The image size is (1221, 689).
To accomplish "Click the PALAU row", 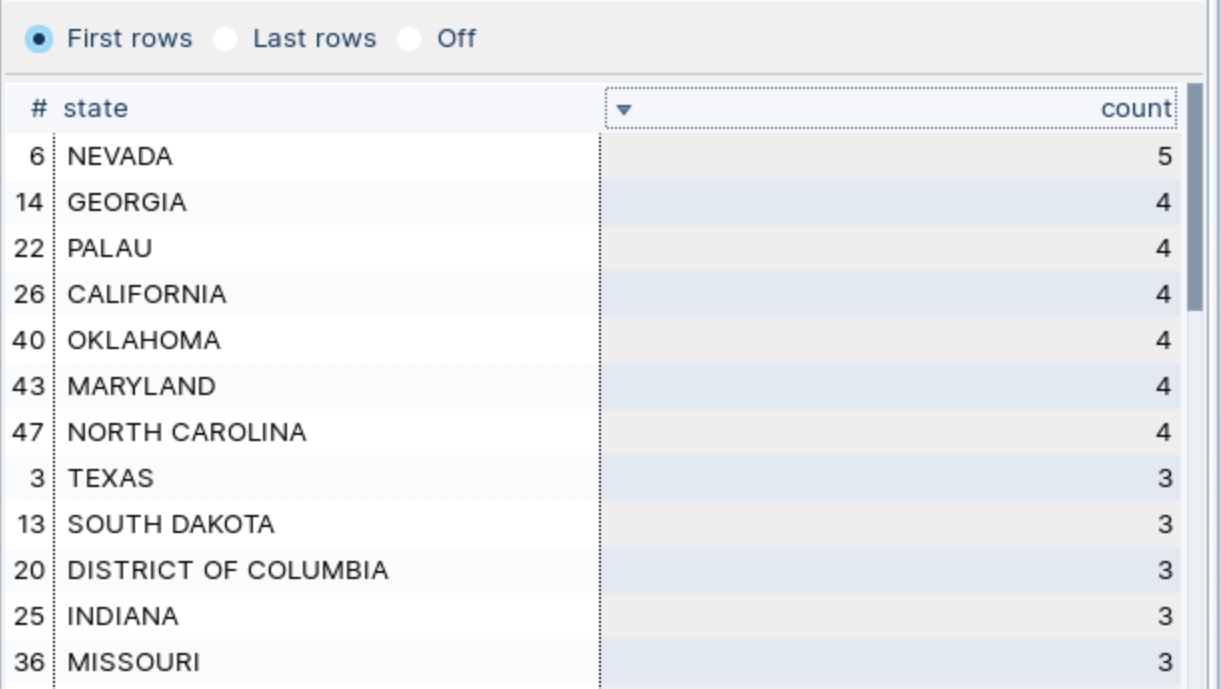I will pyautogui.click(x=110, y=248).
